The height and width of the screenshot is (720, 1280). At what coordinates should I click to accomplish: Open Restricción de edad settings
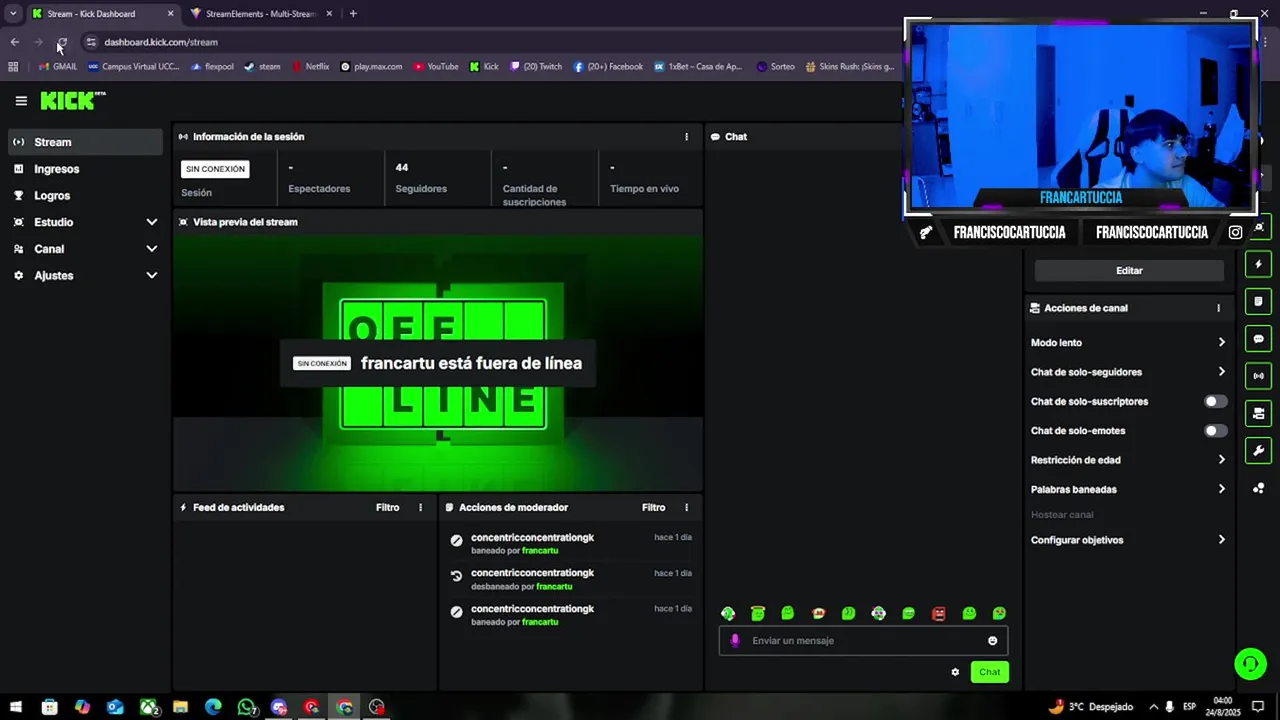(x=1129, y=460)
